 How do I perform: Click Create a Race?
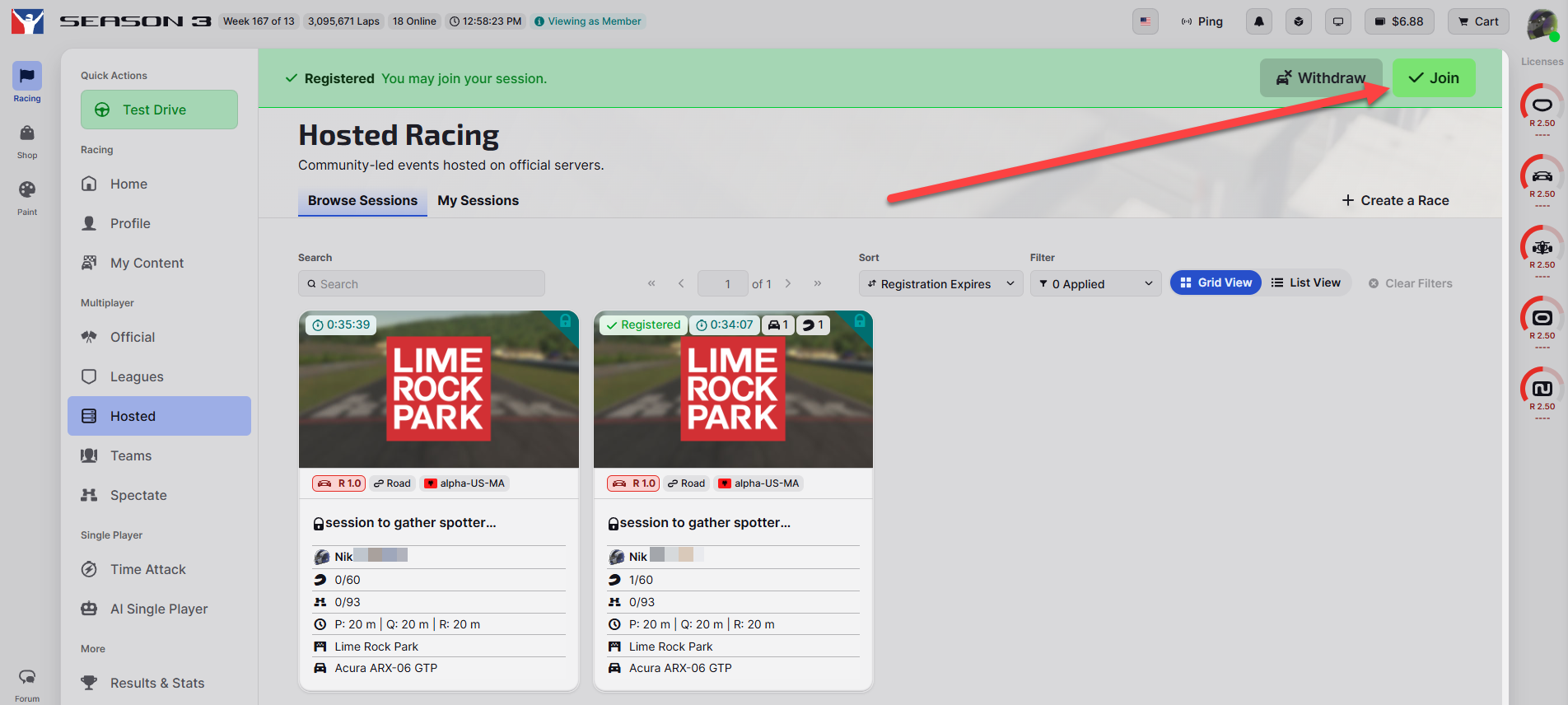[x=1395, y=200]
